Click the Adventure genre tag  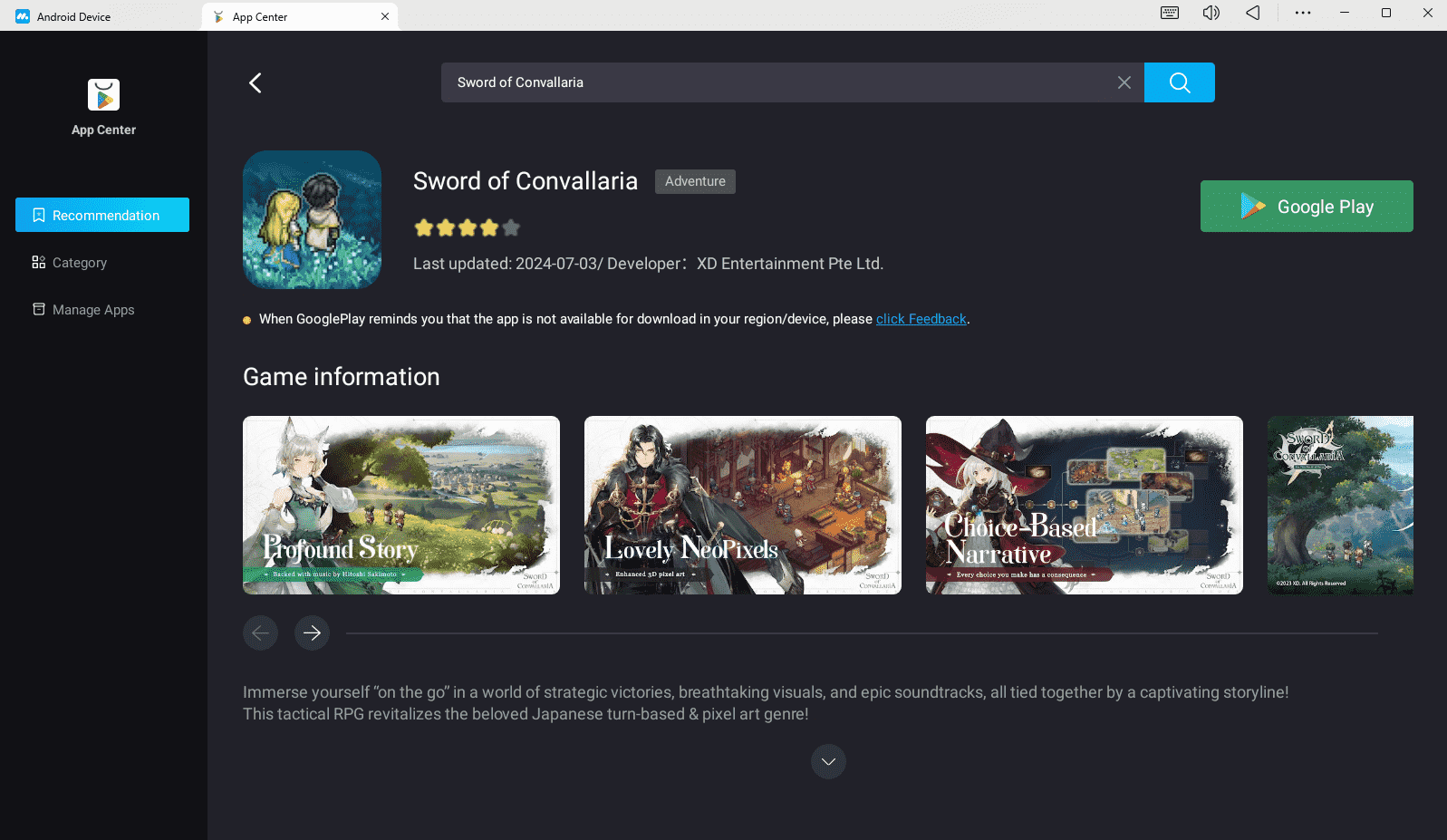(x=695, y=181)
